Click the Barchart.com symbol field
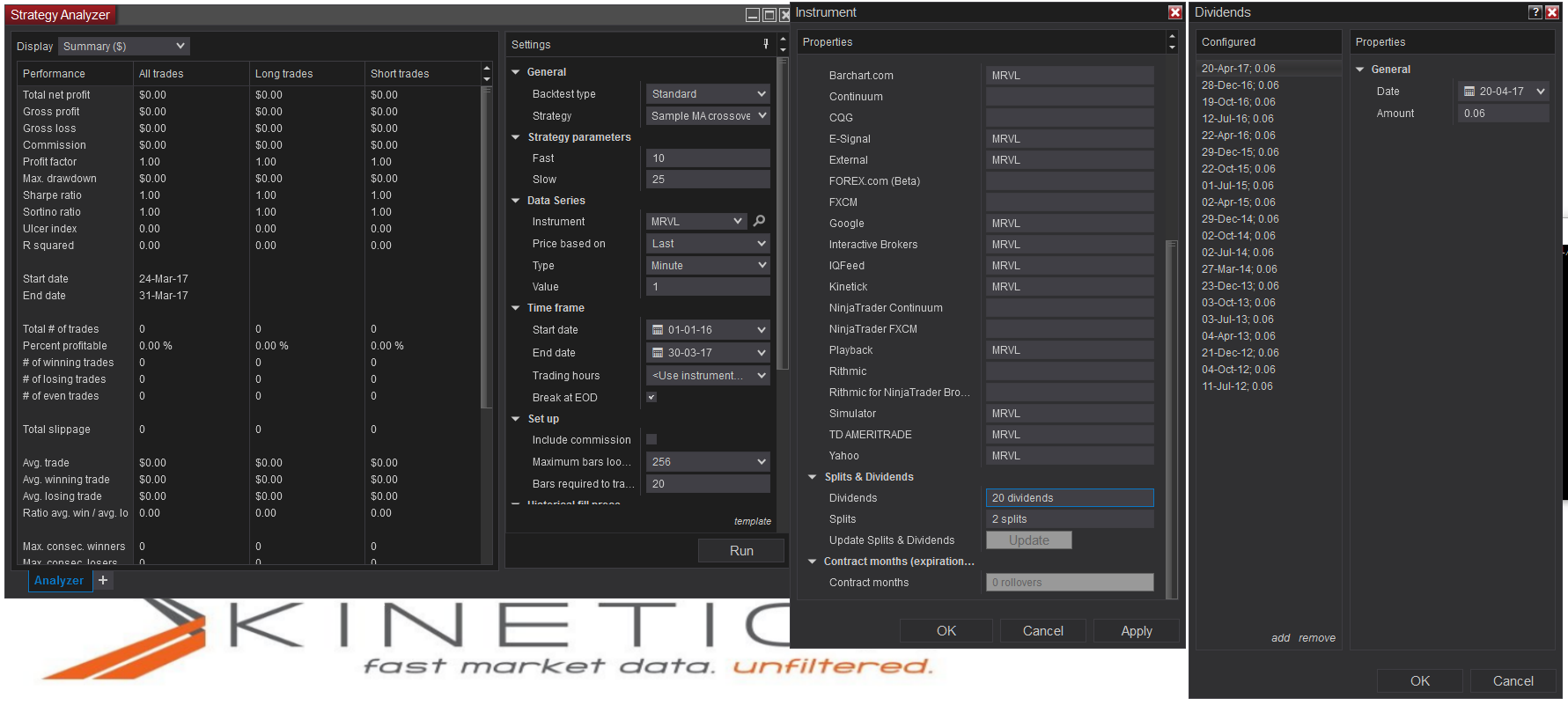This screenshot has height=705, width=1568. (1070, 76)
